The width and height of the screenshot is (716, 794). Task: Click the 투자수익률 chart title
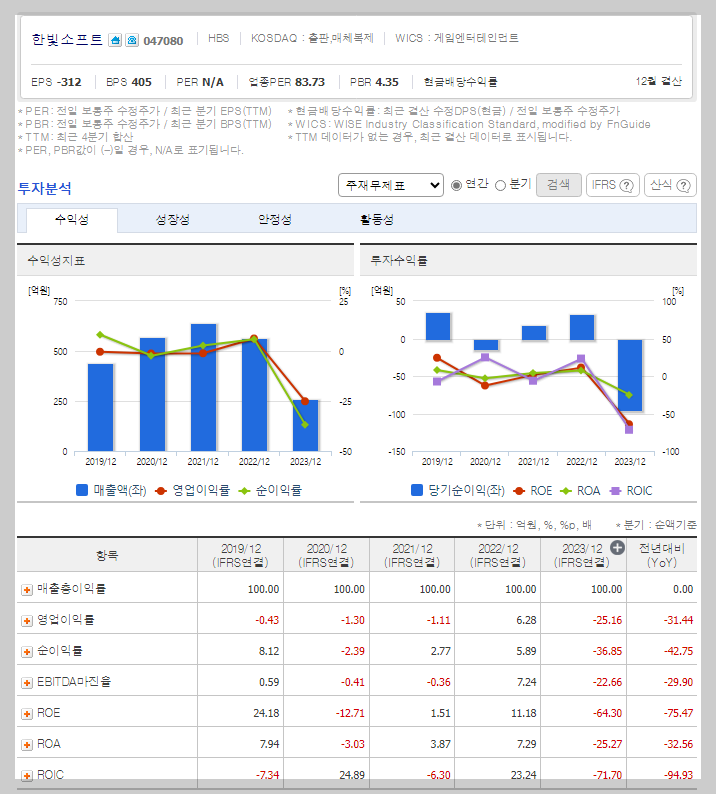[x=399, y=261]
